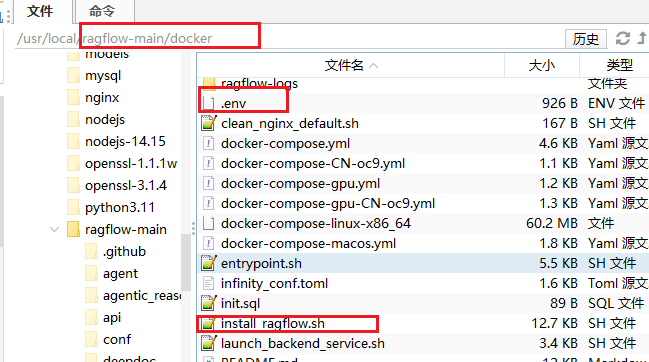Select the conf subfolder
The height and width of the screenshot is (362, 649).
(x=117, y=339)
